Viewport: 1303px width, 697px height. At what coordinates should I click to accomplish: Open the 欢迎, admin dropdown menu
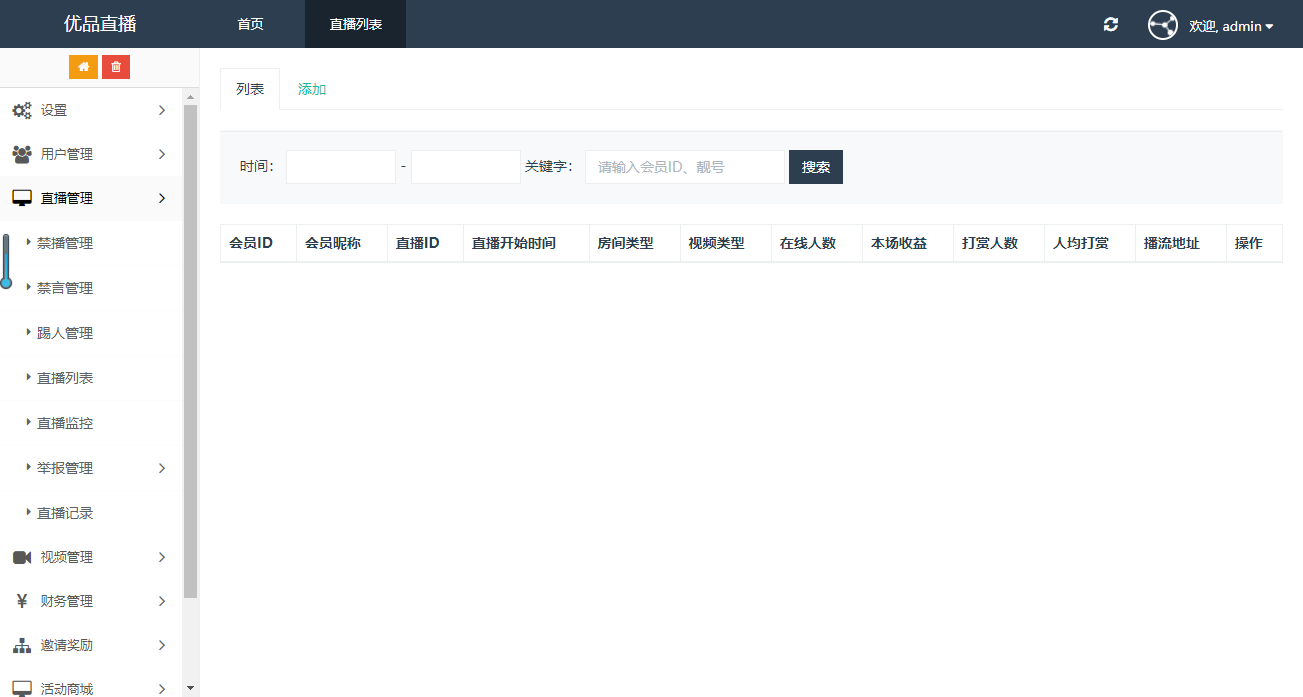click(x=1230, y=27)
